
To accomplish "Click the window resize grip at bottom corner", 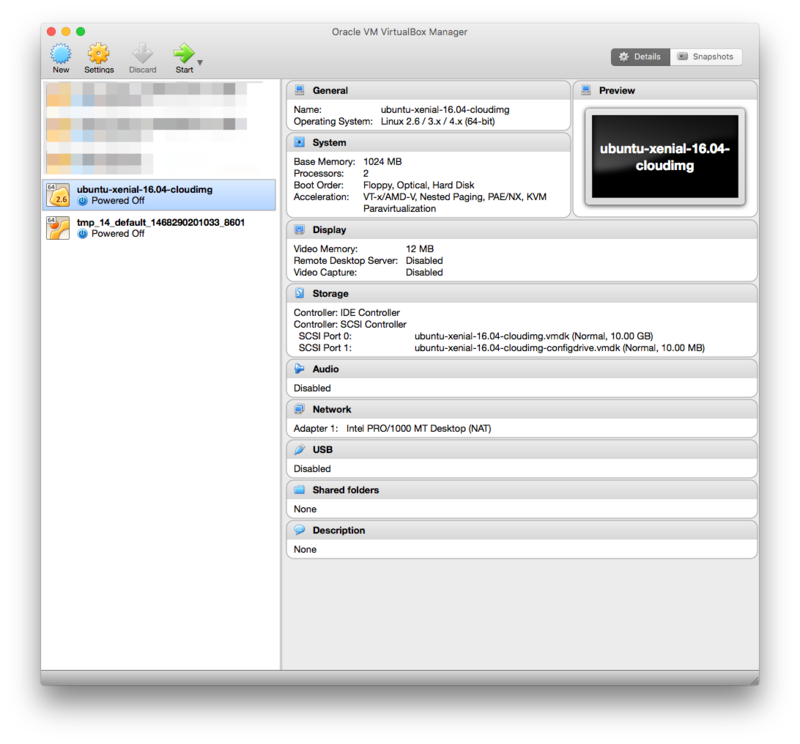I will (754, 680).
